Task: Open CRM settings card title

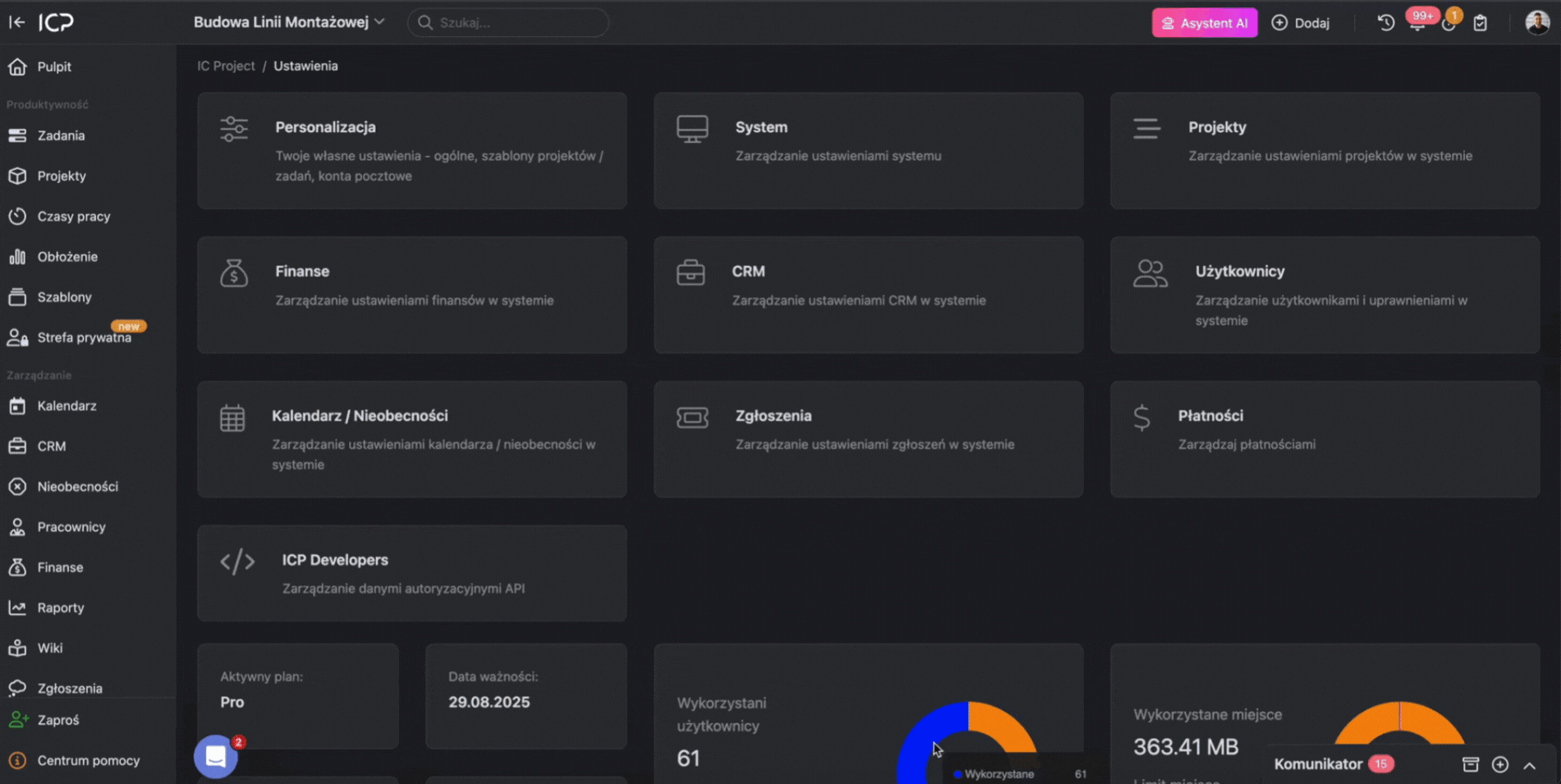Action: pyautogui.click(x=748, y=271)
